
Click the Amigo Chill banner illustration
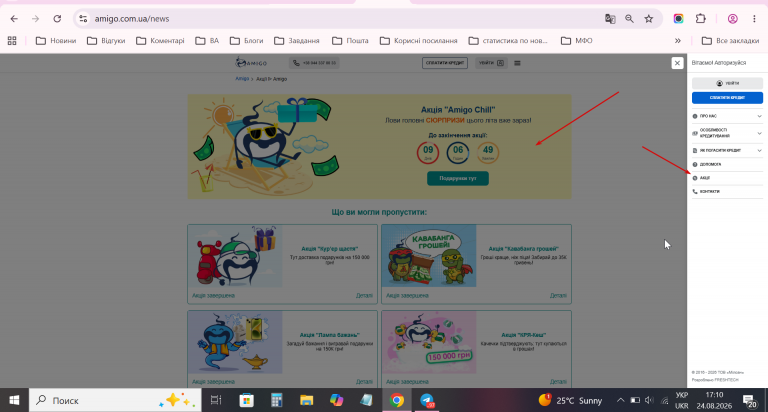pos(266,146)
